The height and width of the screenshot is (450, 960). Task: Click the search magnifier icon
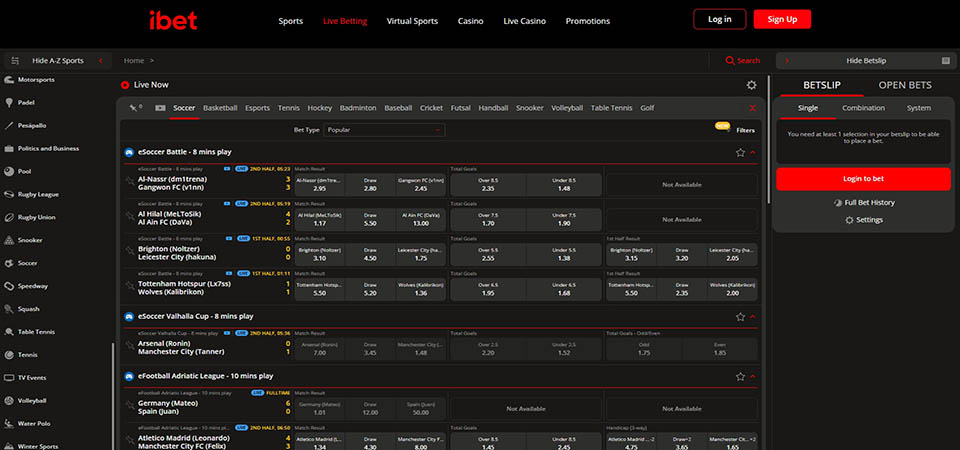729,61
